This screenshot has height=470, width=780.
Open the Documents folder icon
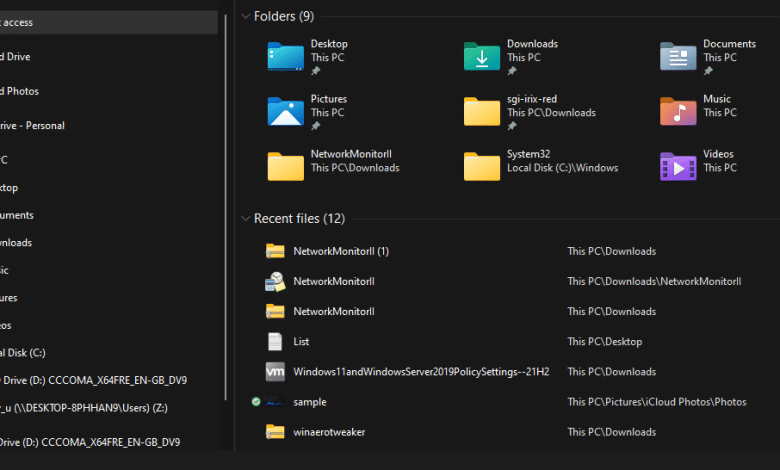[x=678, y=56]
